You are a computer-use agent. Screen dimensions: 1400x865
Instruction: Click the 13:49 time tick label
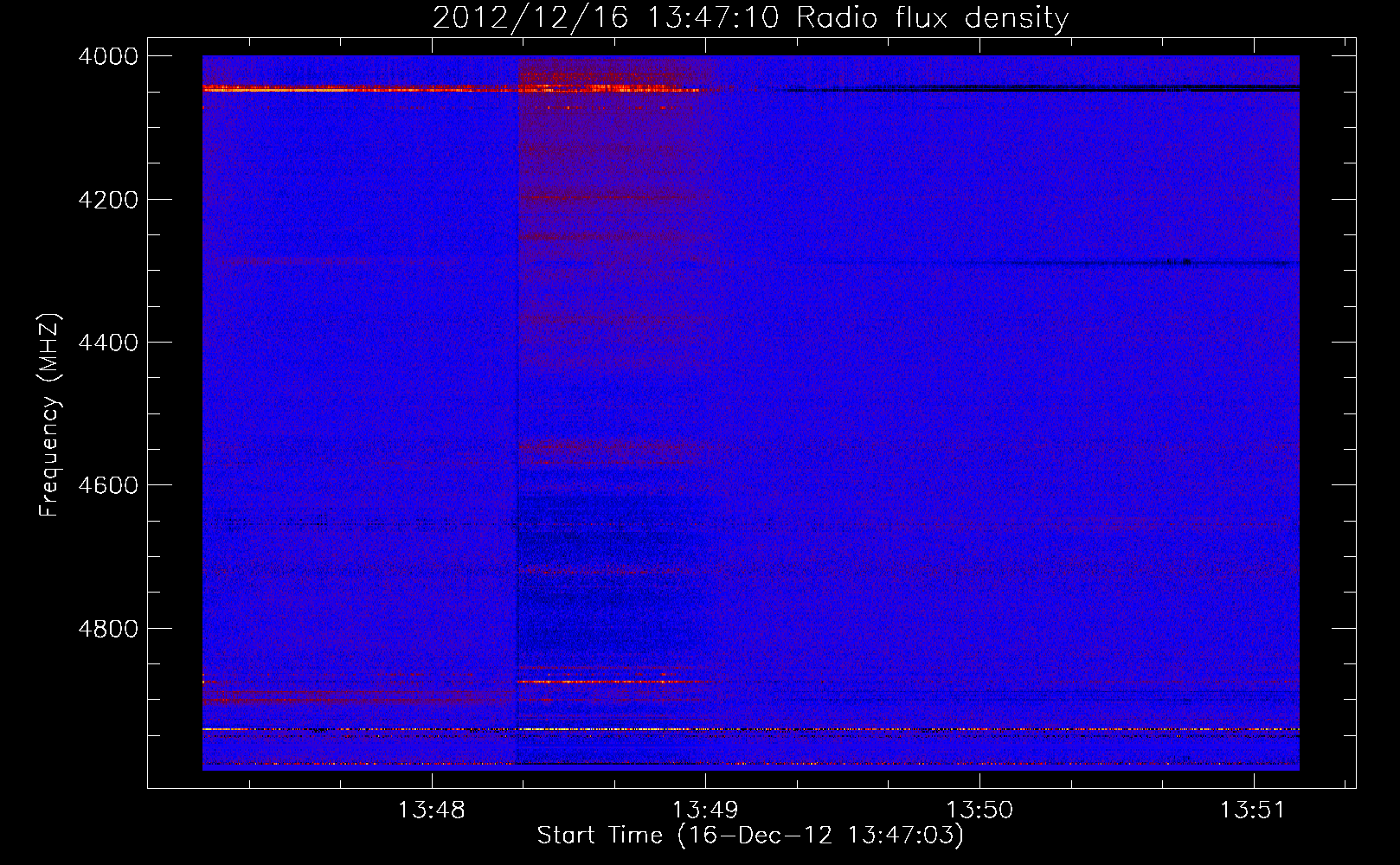click(x=705, y=811)
